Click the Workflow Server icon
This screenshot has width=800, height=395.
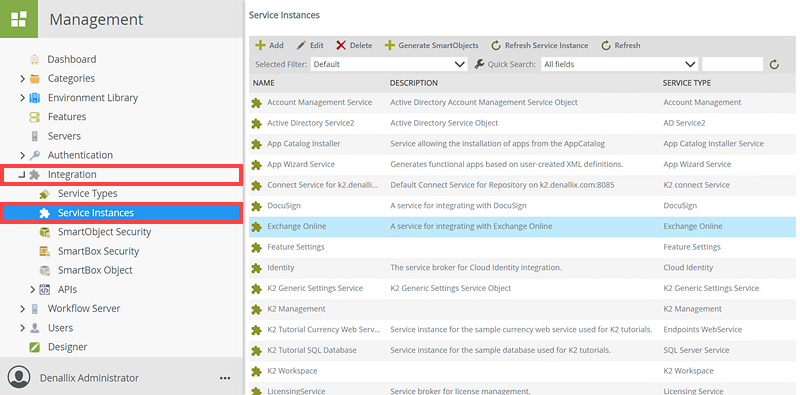pos(35,309)
